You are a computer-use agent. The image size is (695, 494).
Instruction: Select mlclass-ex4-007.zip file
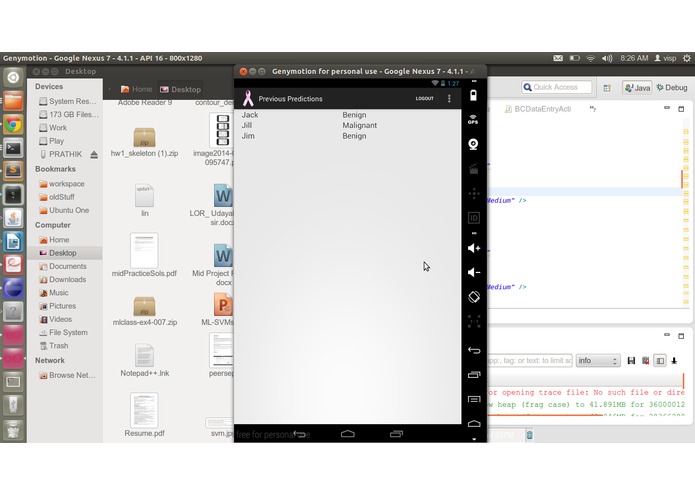(144, 311)
